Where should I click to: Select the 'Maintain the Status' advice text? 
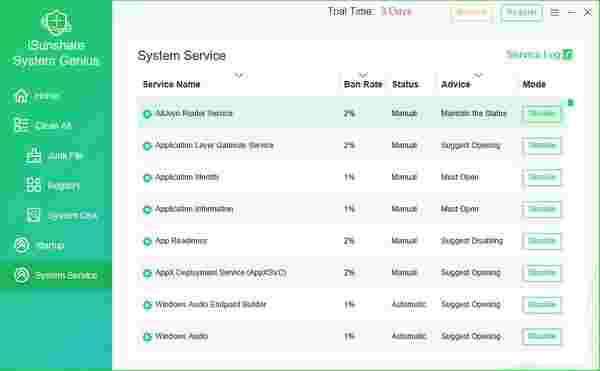tap(474, 113)
